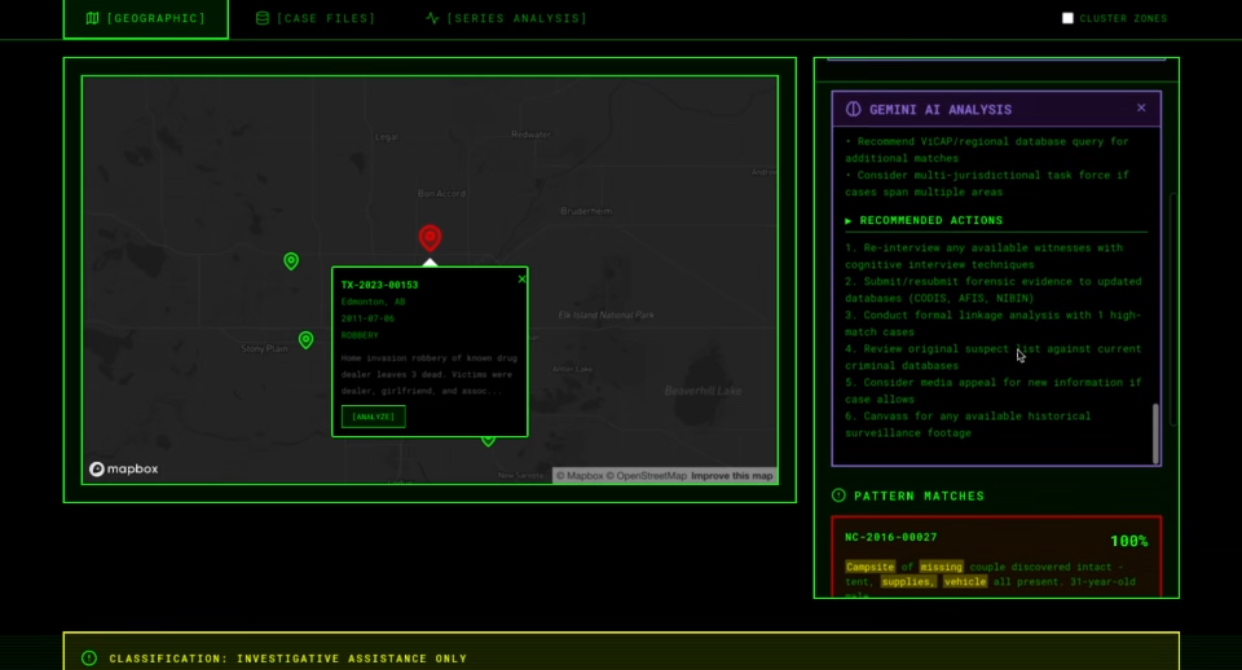Viewport: 1242px width, 670px height.
Task: Select the red map pin
Action: pyautogui.click(x=430, y=238)
